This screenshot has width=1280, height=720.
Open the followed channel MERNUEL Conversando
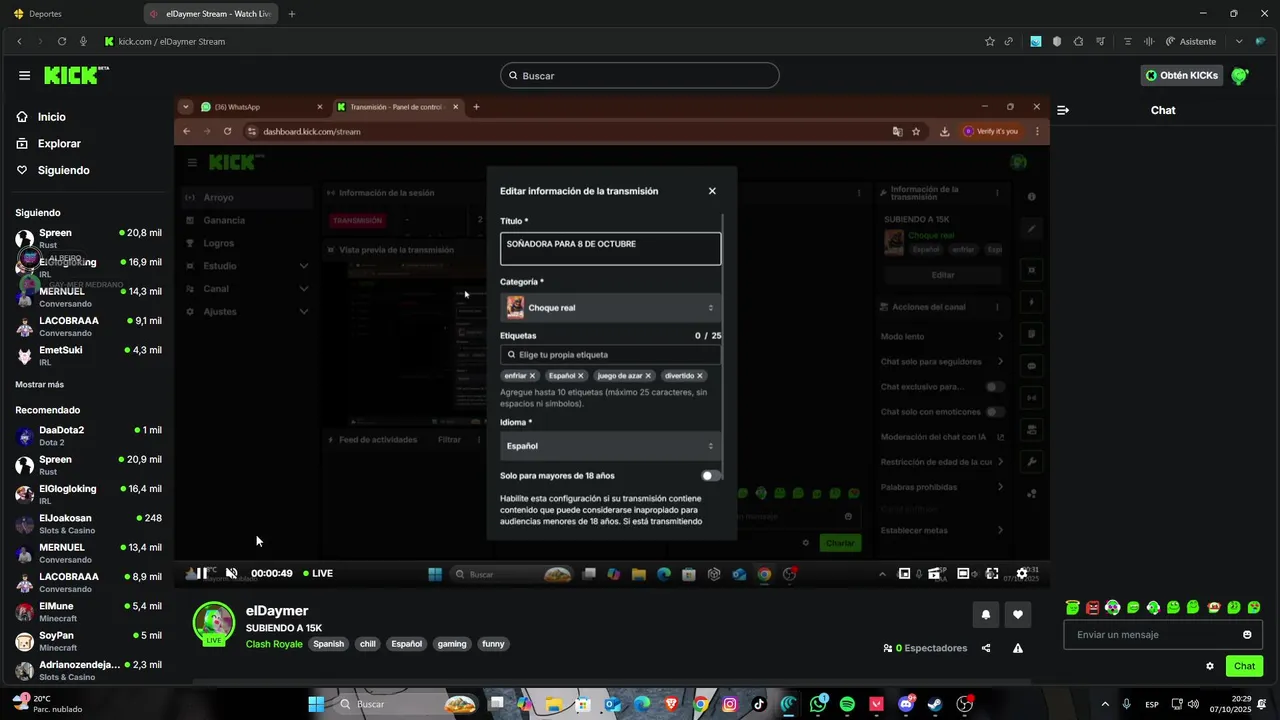(88, 297)
